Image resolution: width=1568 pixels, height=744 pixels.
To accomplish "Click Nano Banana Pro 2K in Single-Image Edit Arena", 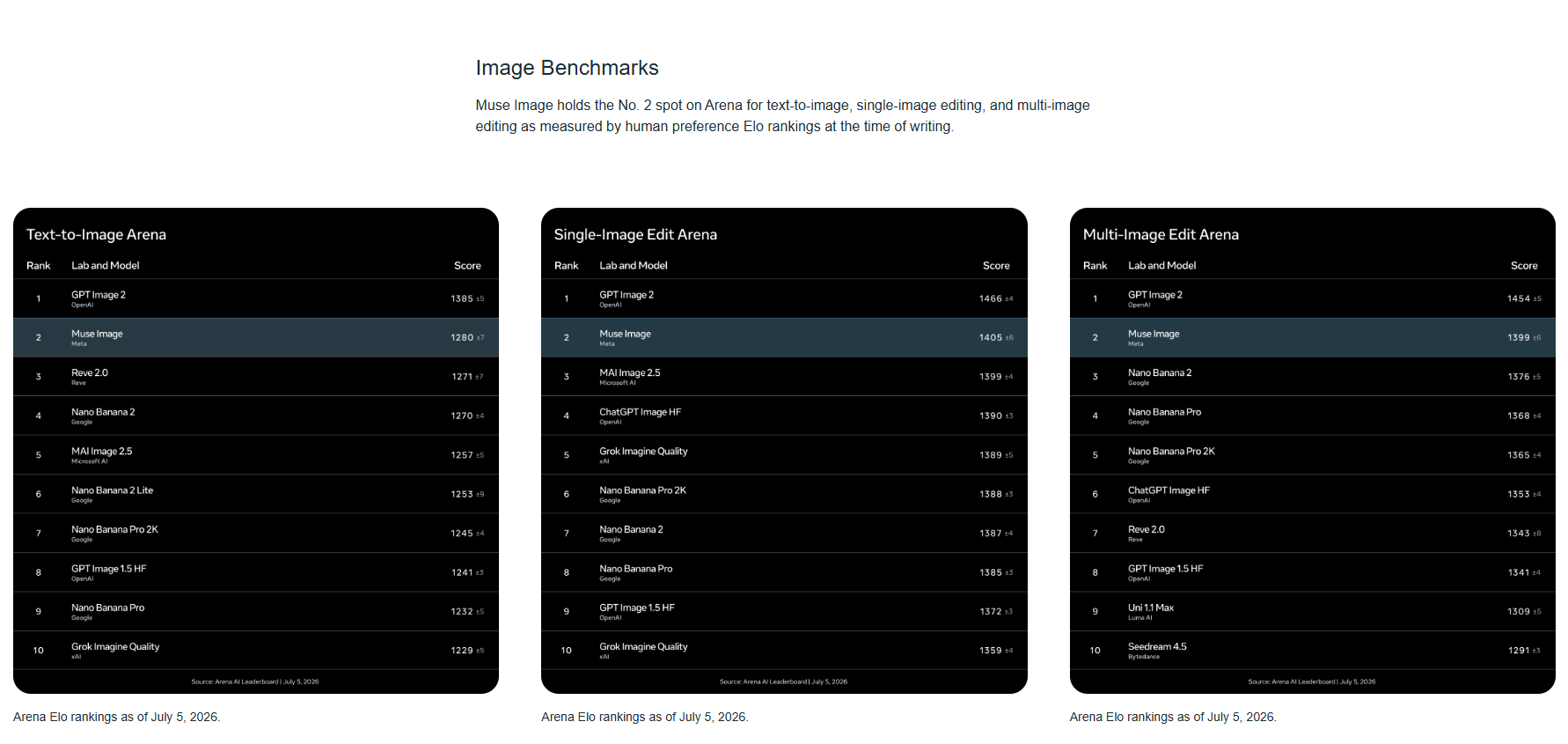I will point(643,490).
